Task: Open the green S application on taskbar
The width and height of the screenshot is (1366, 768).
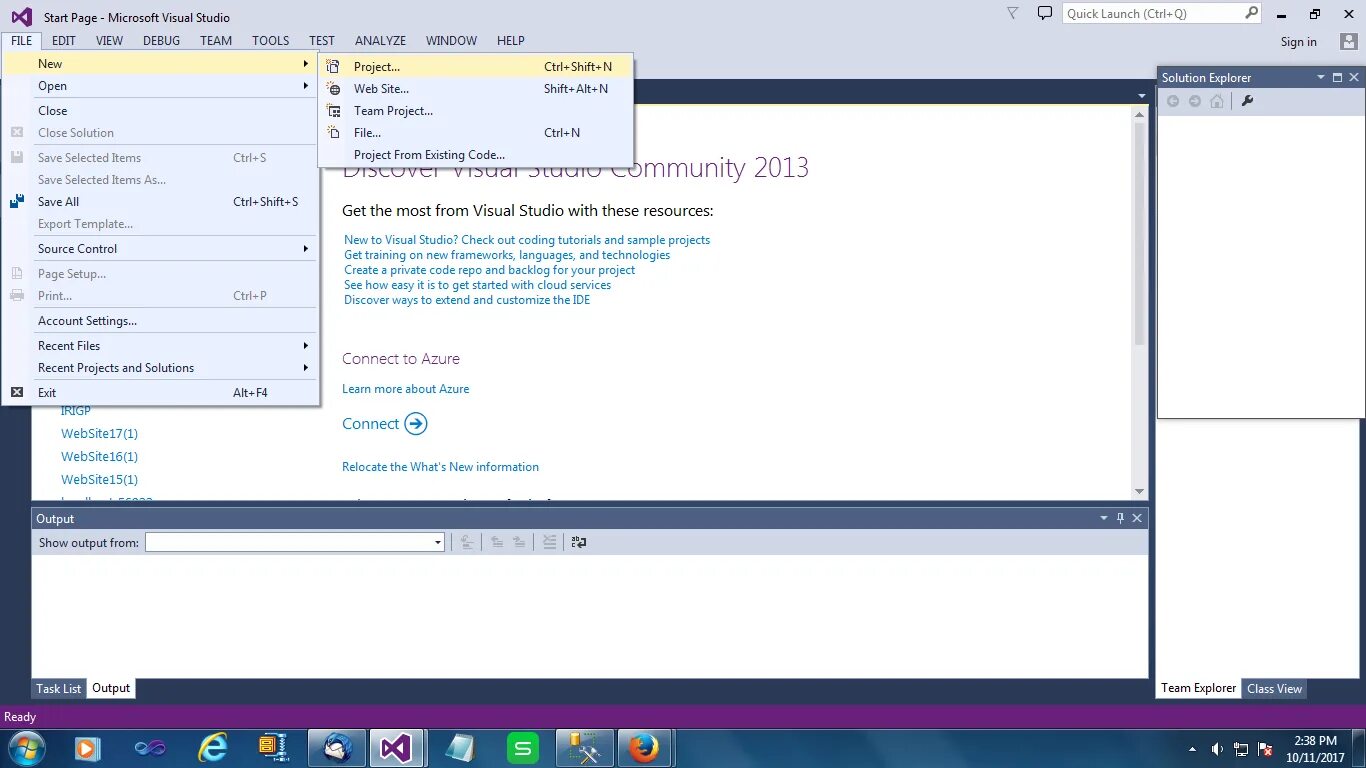Action: coord(522,748)
